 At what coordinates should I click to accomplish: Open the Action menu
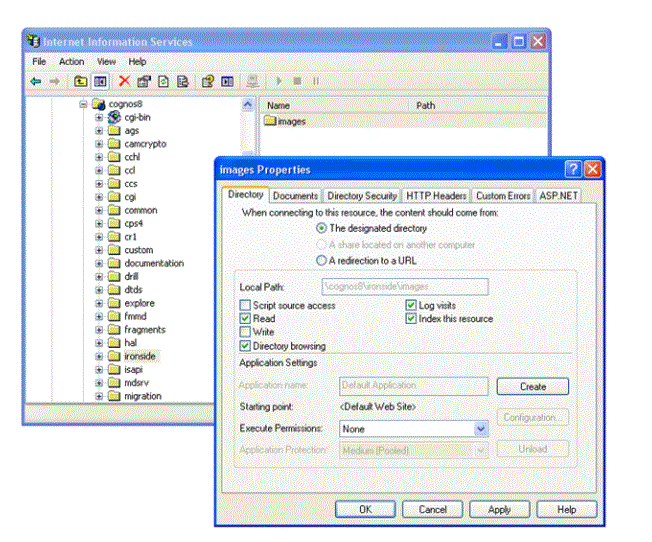tap(72, 62)
